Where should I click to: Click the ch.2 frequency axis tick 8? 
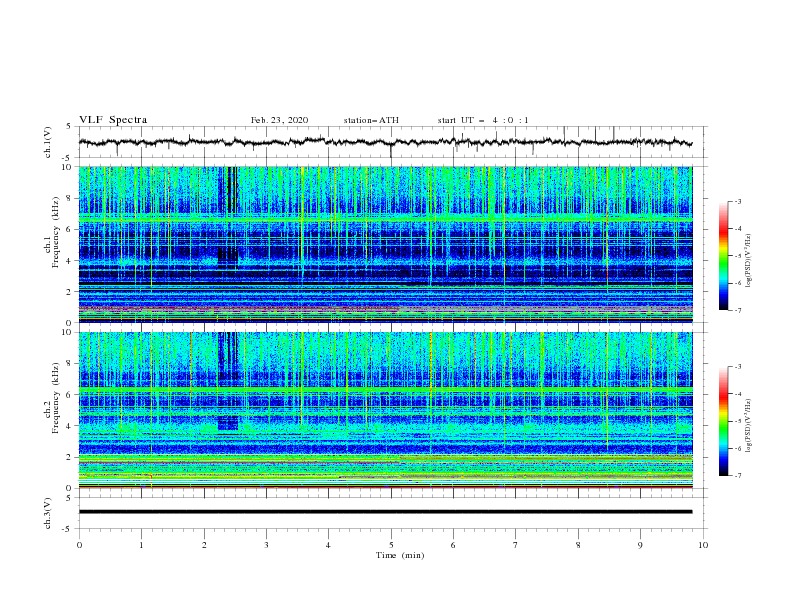(69, 364)
